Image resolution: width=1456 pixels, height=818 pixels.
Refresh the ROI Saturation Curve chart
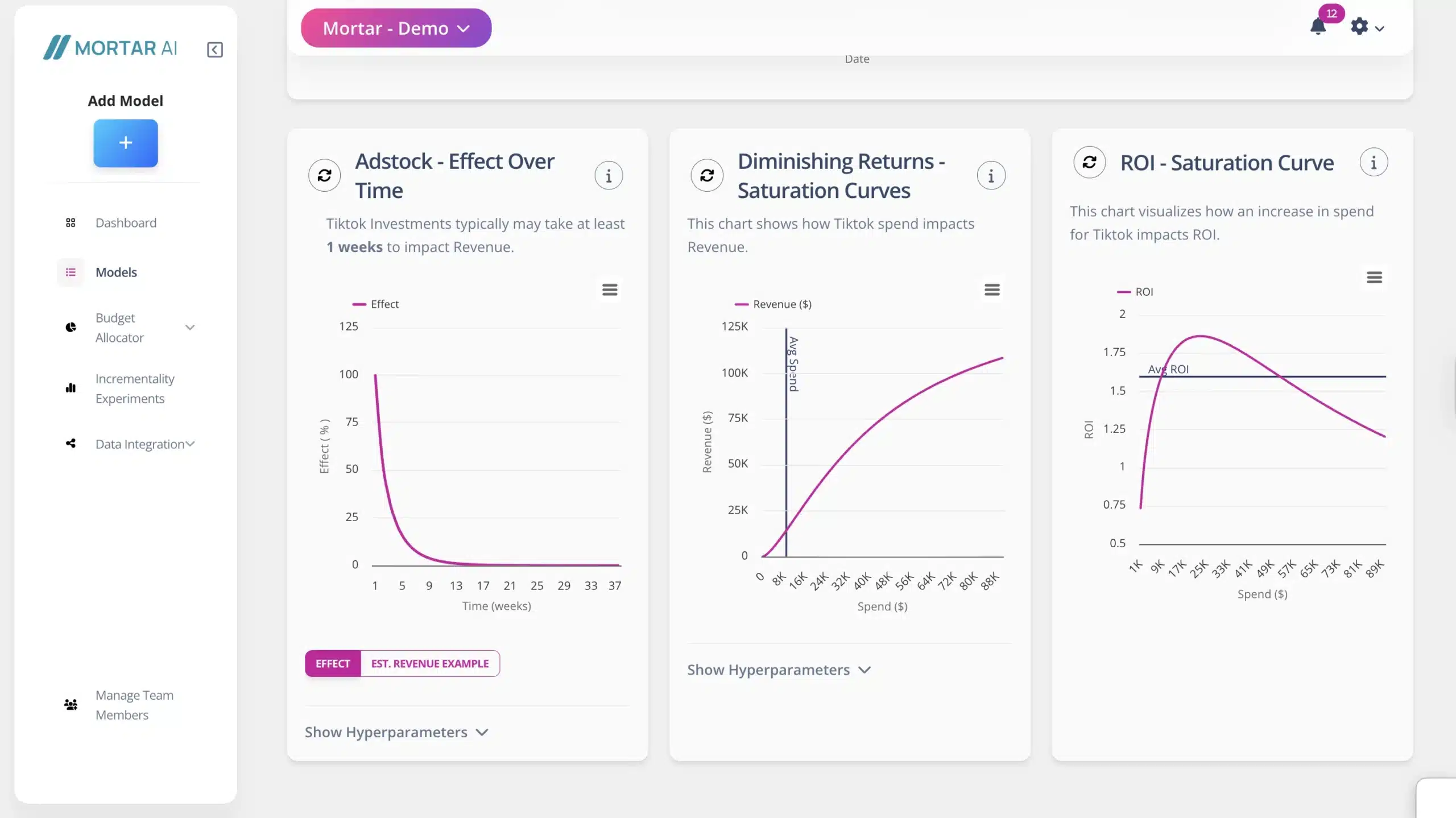(1089, 163)
